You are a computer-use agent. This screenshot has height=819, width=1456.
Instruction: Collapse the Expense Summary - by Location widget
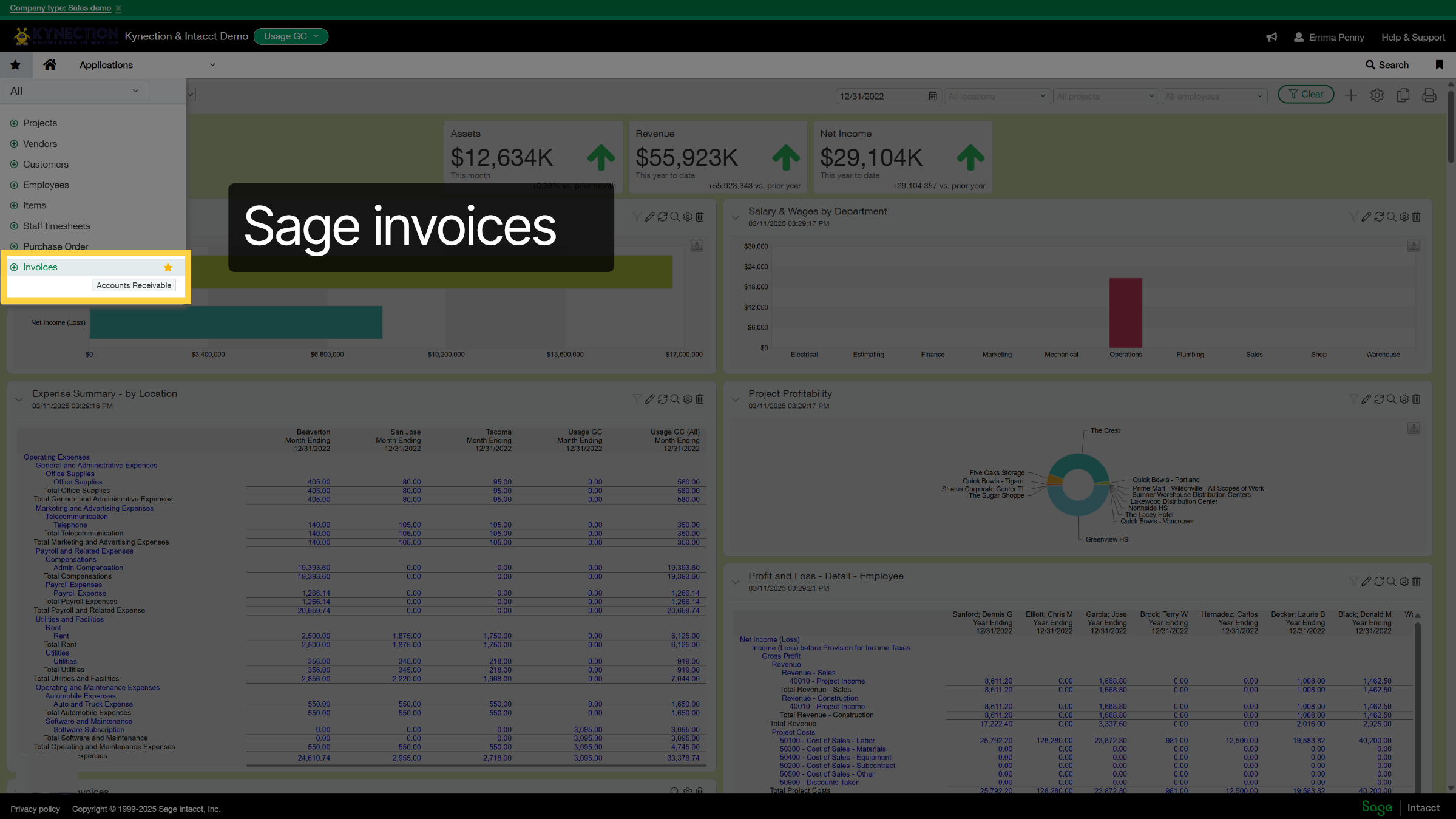pyautogui.click(x=19, y=399)
